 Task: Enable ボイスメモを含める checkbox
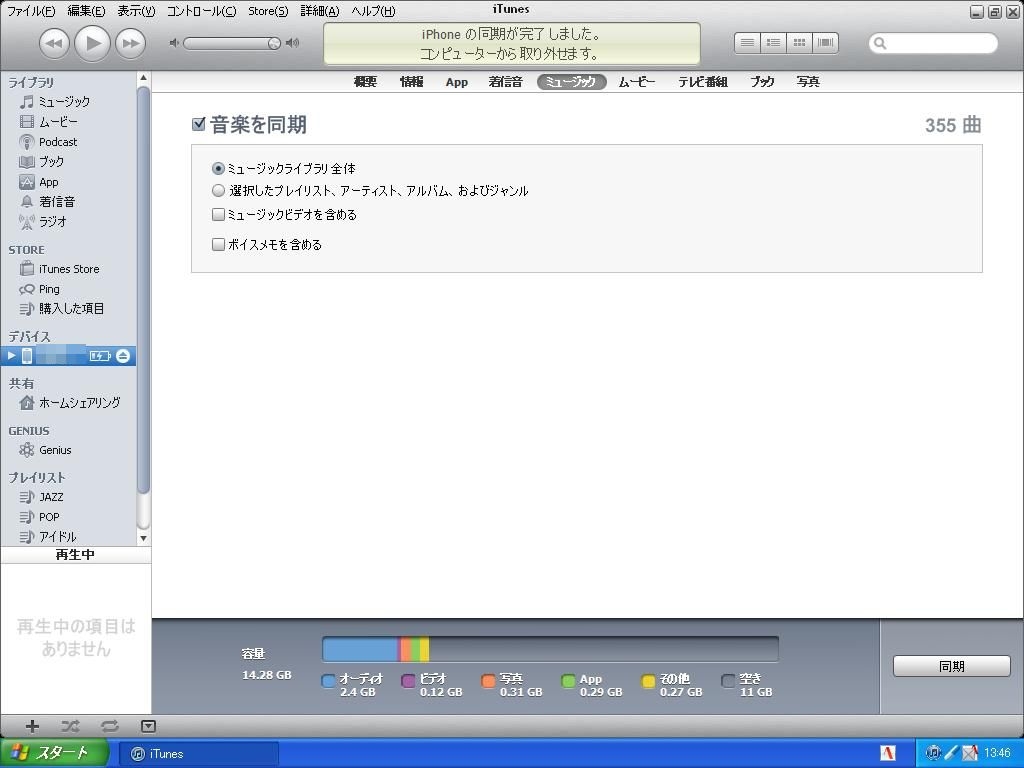click(219, 244)
